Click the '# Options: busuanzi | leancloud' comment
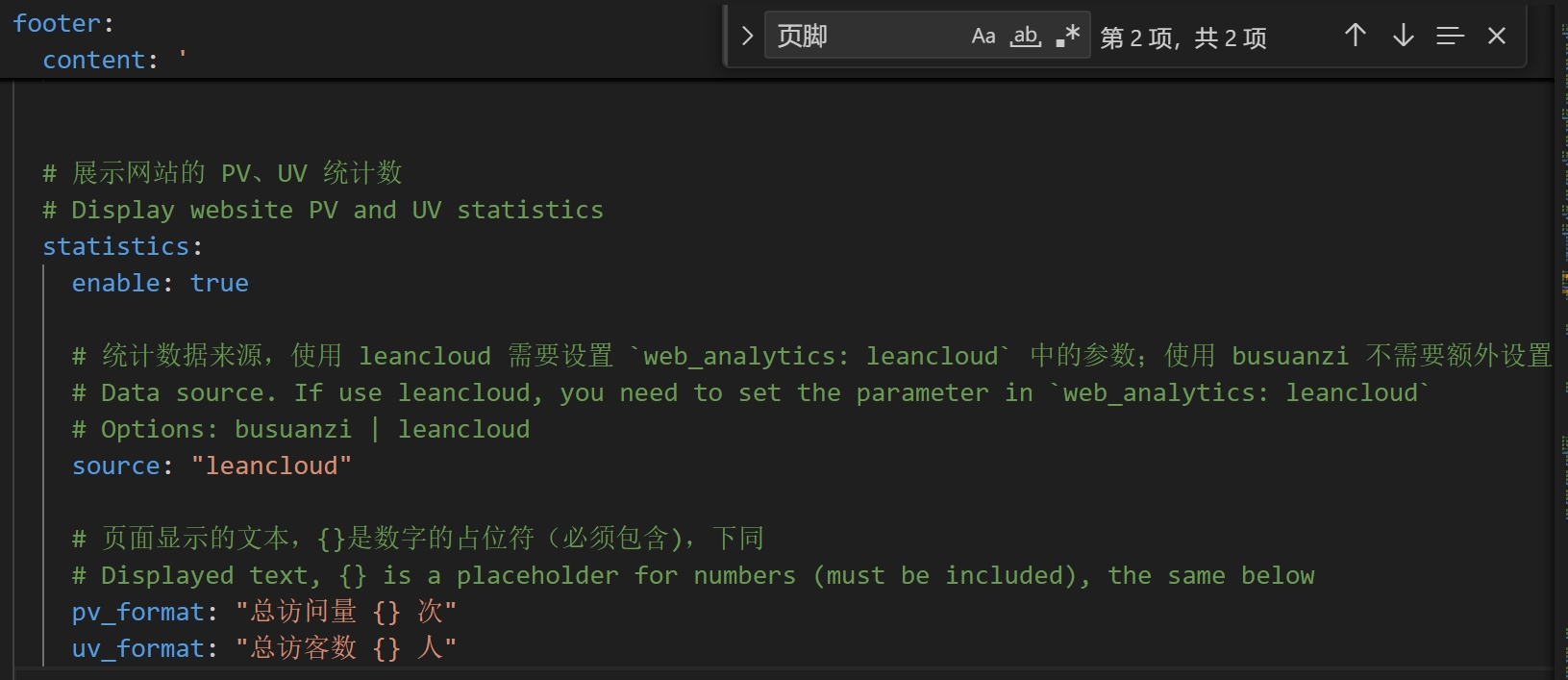The width and height of the screenshot is (1568, 680). point(300,430)
